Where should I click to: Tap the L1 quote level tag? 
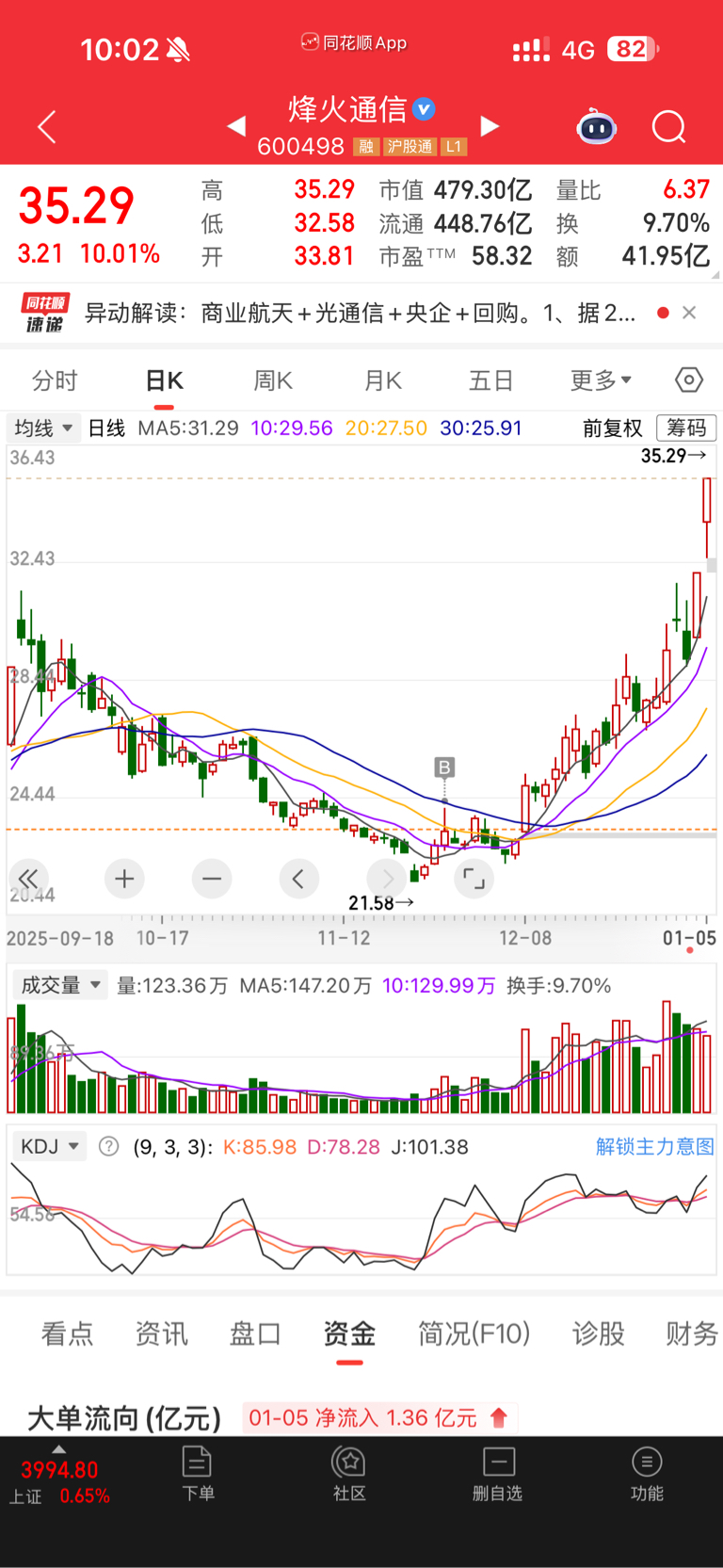[454, 147]
